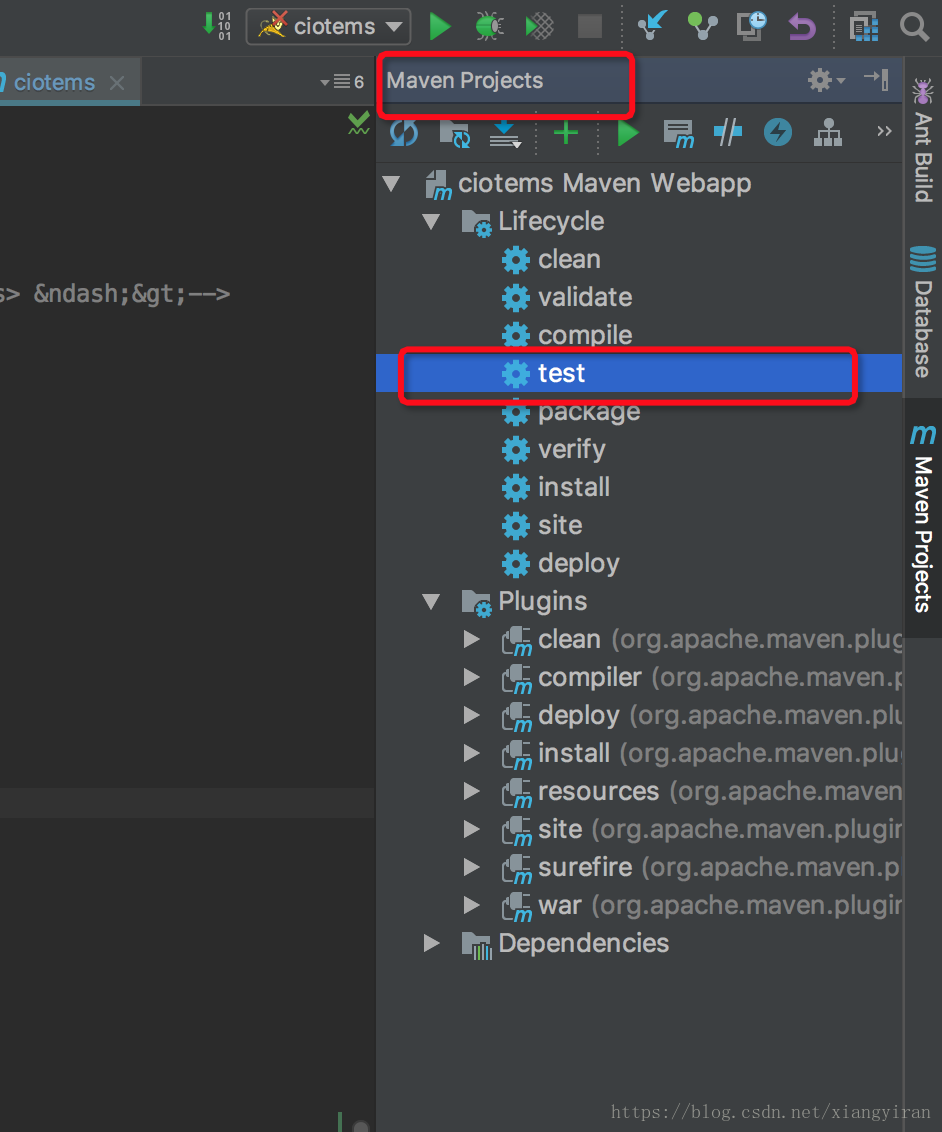Collapse the ciotems Maven Webapp node

[x=392, y=183]
